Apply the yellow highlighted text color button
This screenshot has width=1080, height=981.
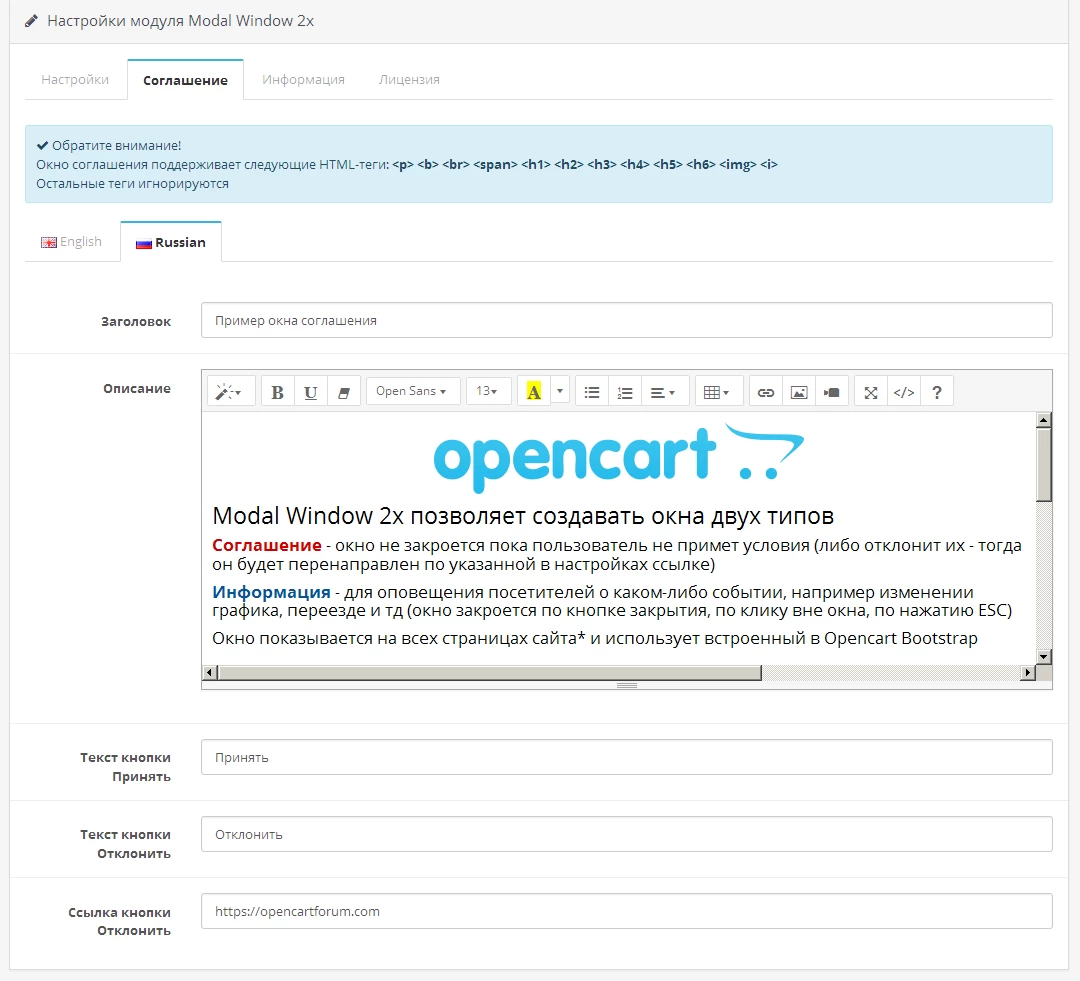534,392
